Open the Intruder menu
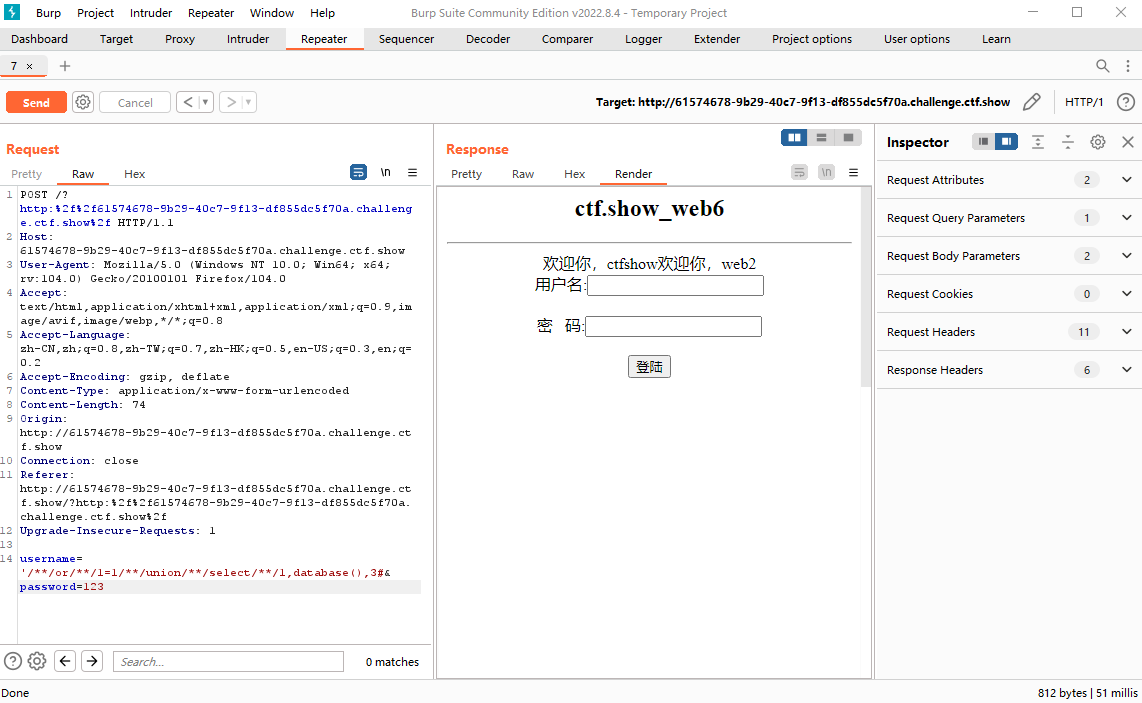The height and width of the screenshot is (703, 1142). [x=151, y=12]
